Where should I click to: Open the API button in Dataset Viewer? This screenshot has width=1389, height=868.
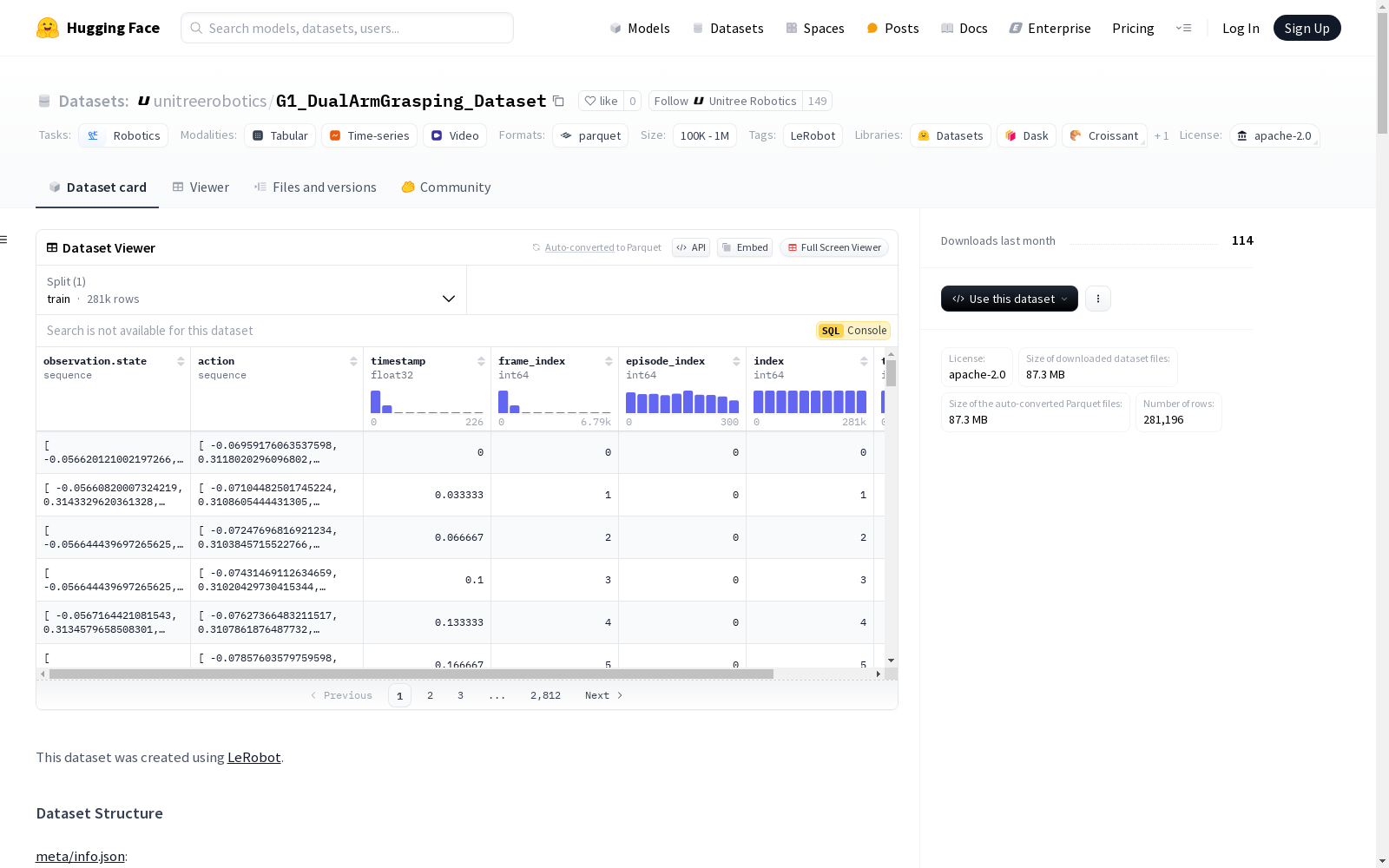click(x=691, y=247)
